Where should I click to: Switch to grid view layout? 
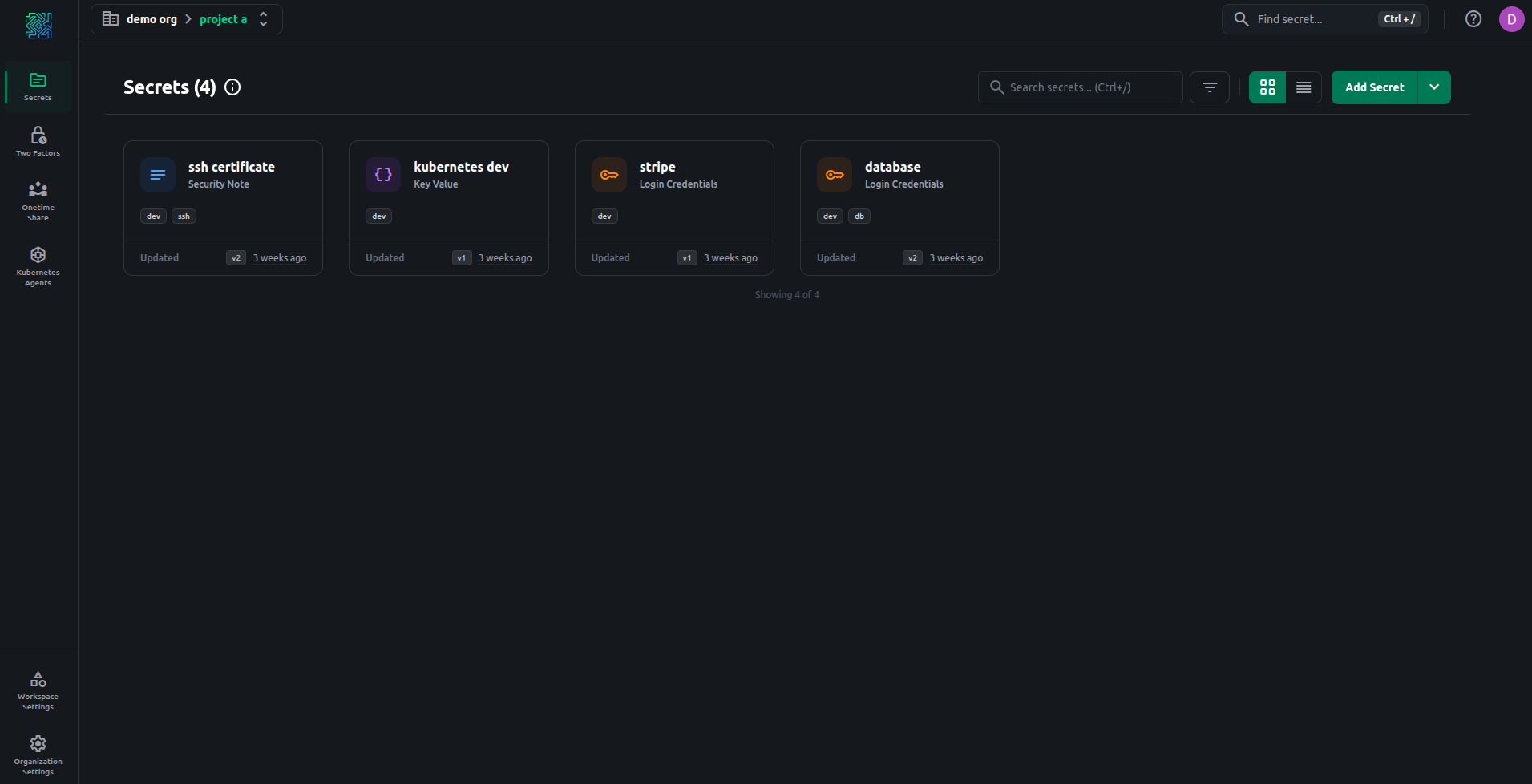(x=1267, y=87)
